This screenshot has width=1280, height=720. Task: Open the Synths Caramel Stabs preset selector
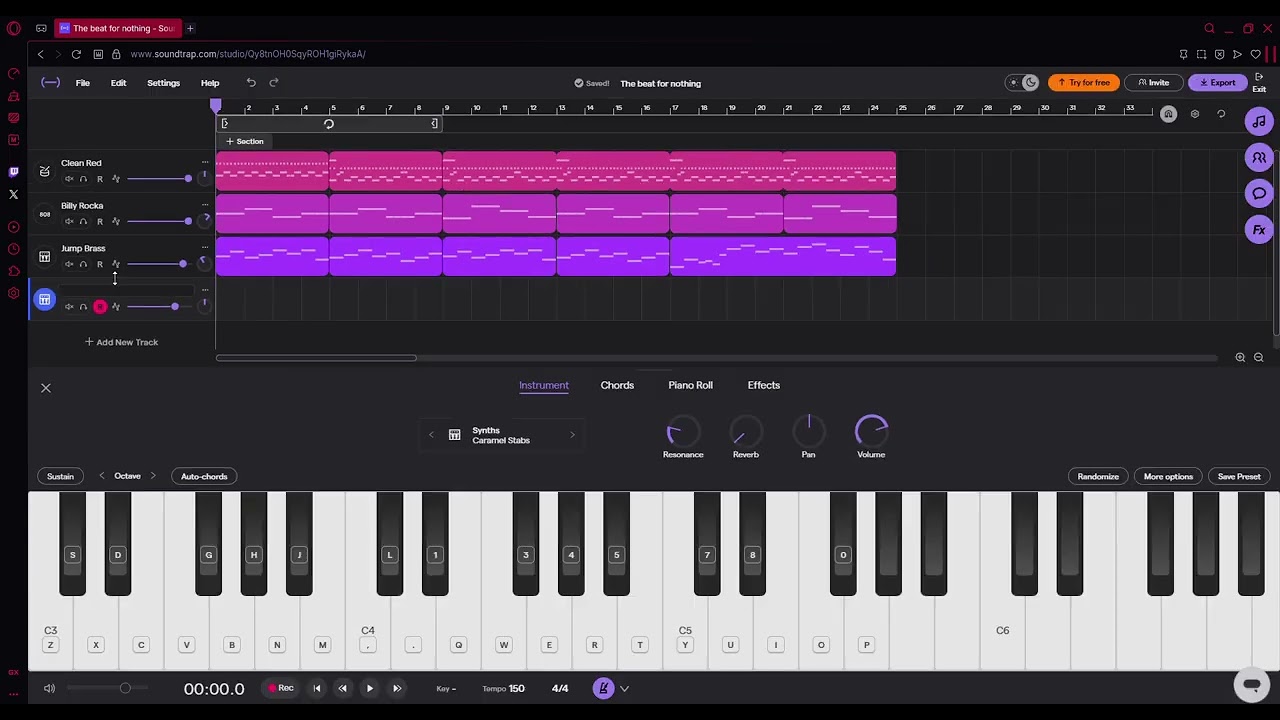pos(500,435)
